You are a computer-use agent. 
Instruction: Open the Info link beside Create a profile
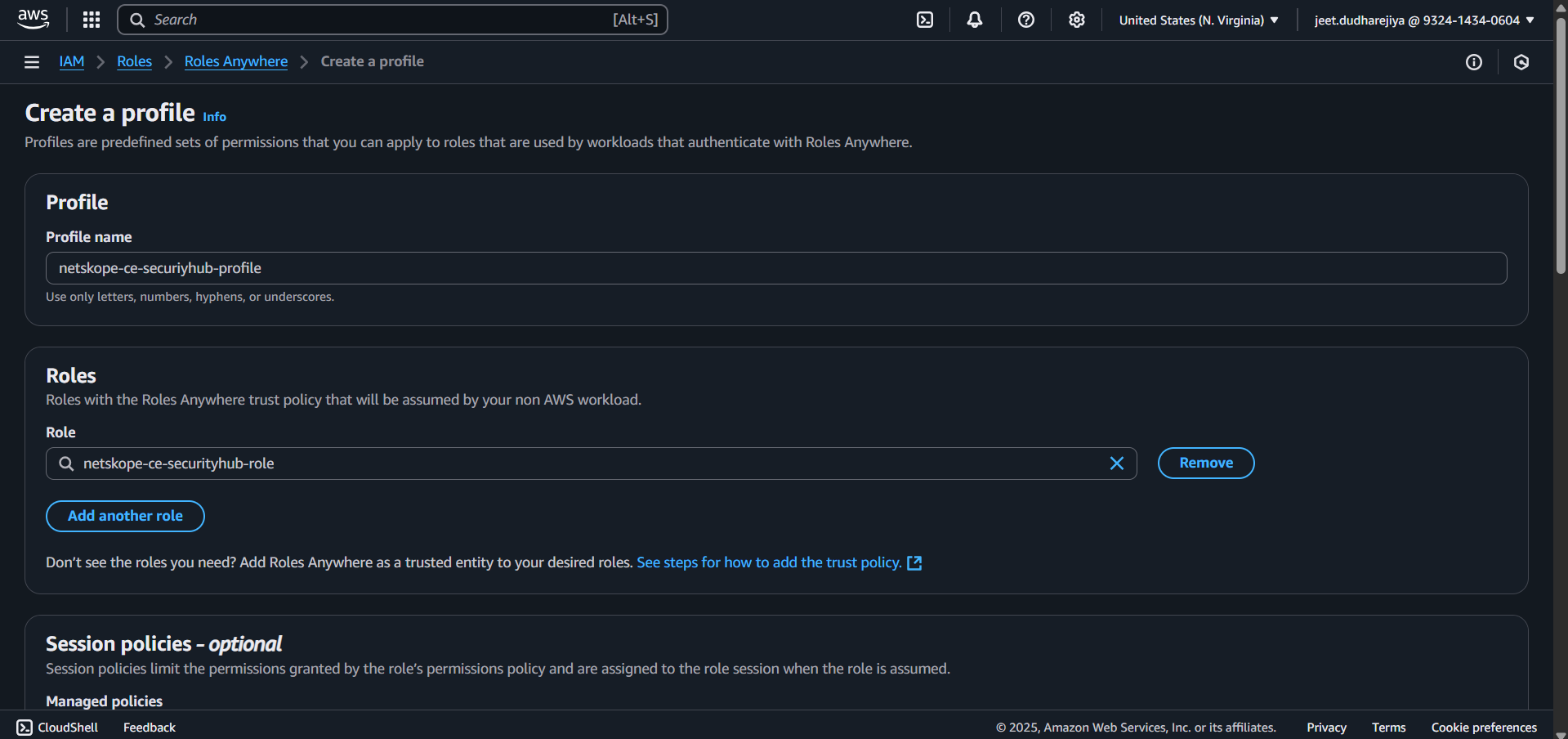215,117
